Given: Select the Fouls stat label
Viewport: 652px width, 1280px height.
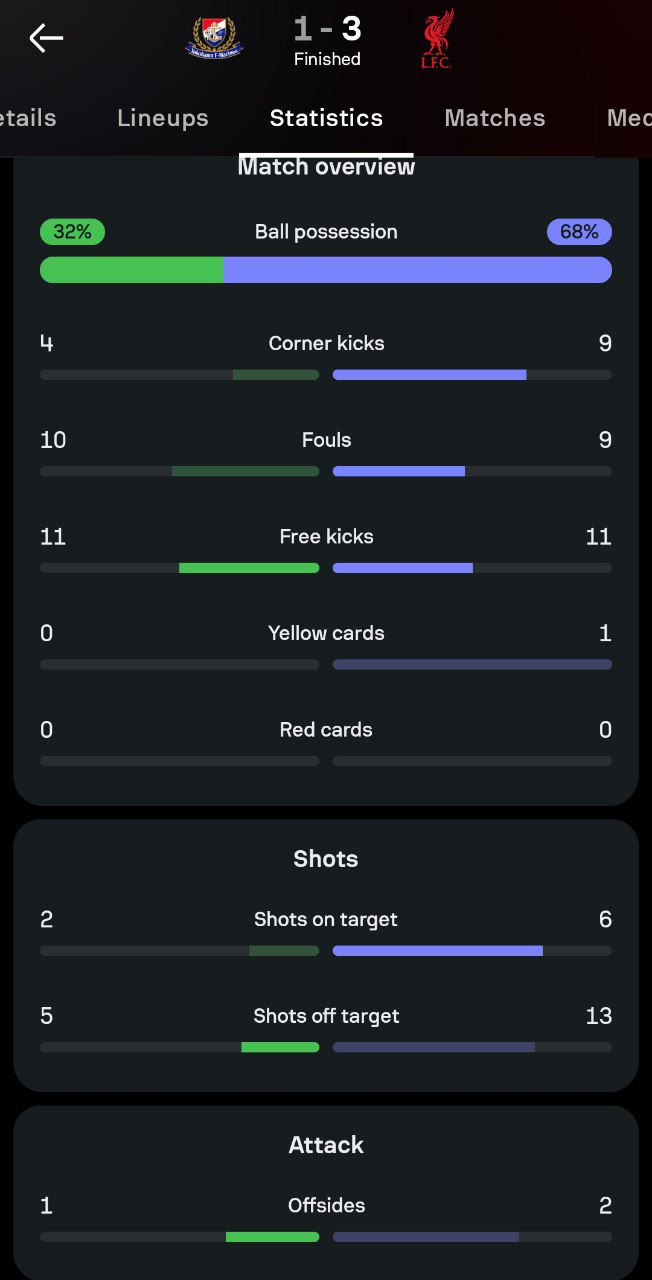Looking at the screenshot, I should [326, 440].
